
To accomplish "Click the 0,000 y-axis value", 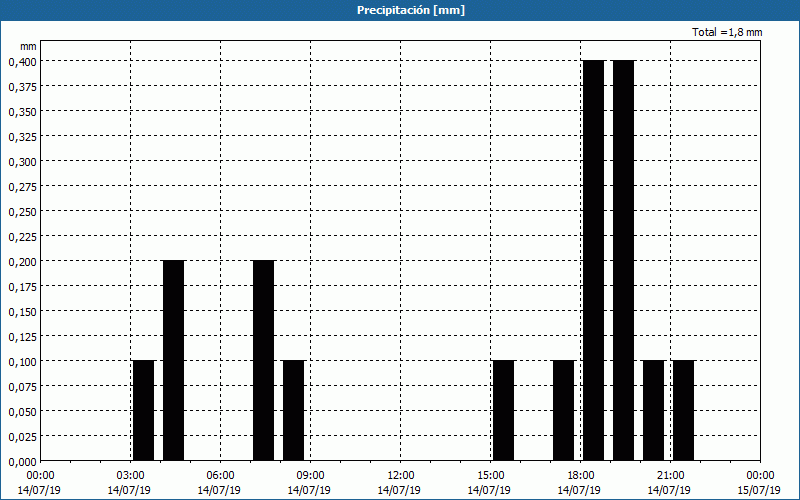I will (22, 462).
